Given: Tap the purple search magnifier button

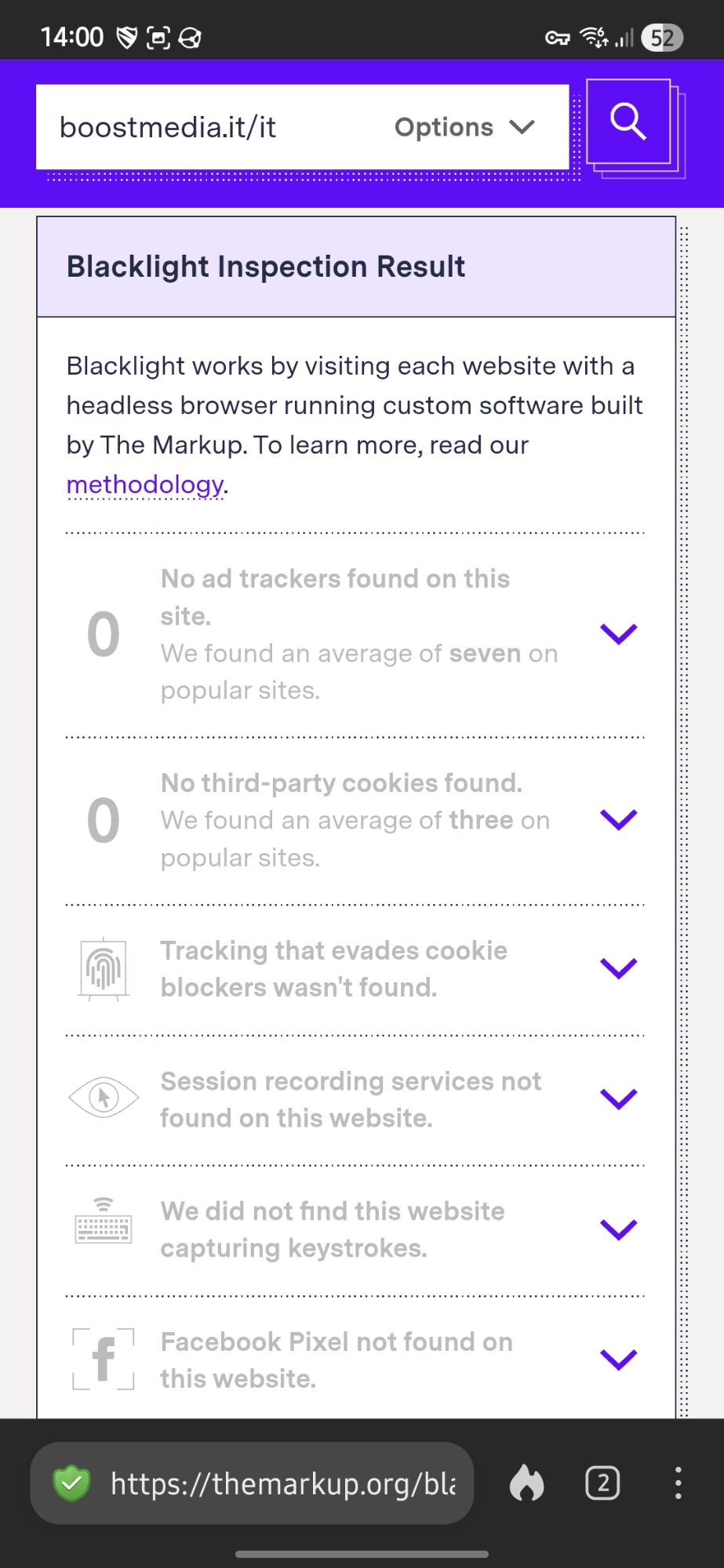Looking at the screenshot, I should click(628, 122).
